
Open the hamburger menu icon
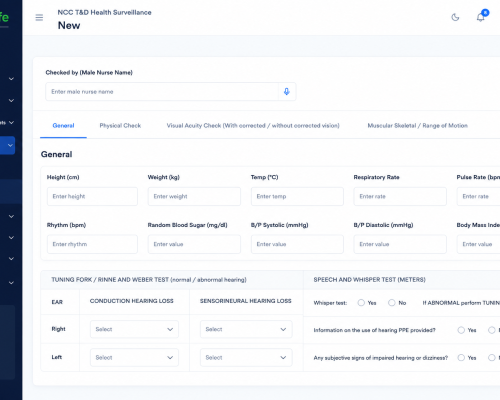tap(39, 17)
